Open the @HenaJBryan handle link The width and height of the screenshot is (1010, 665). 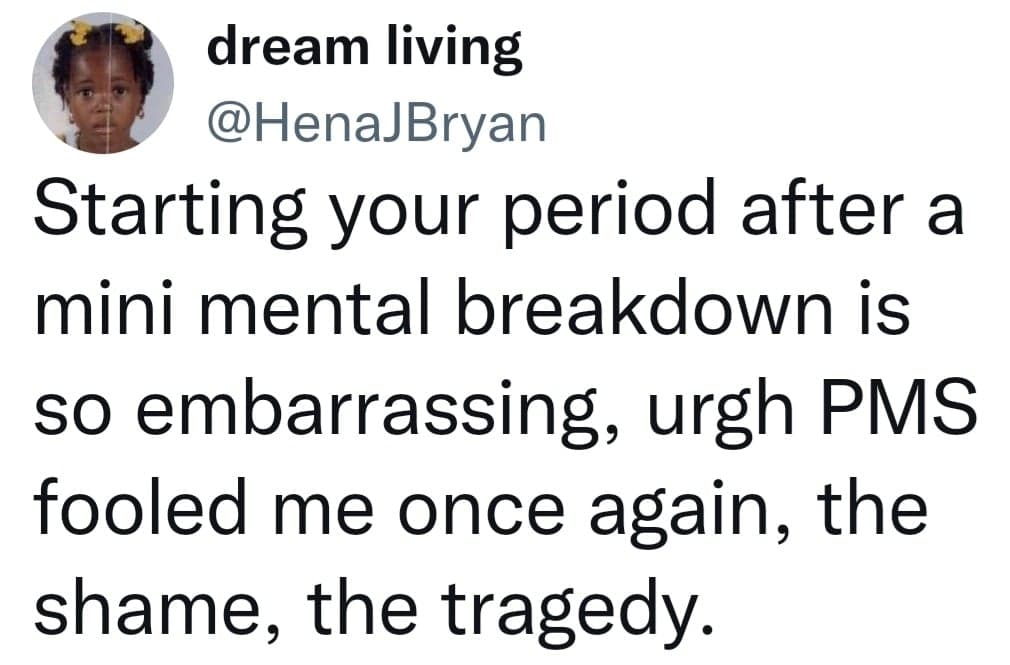[376, 122]
